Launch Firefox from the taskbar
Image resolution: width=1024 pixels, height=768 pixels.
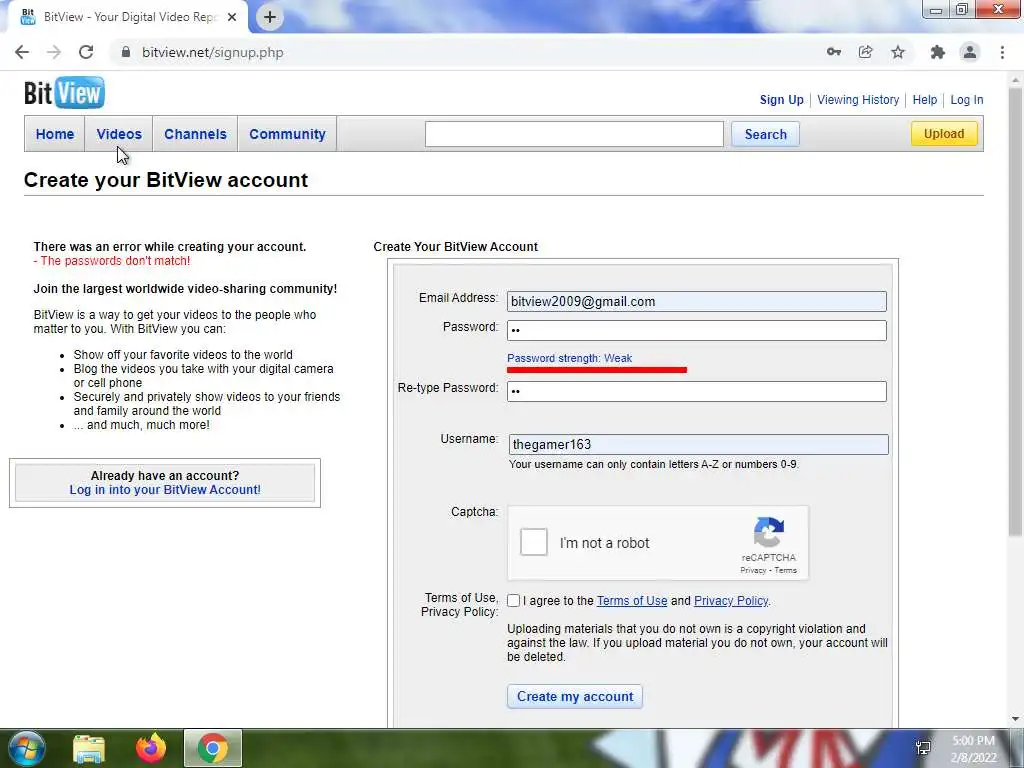tap(151, 748)
